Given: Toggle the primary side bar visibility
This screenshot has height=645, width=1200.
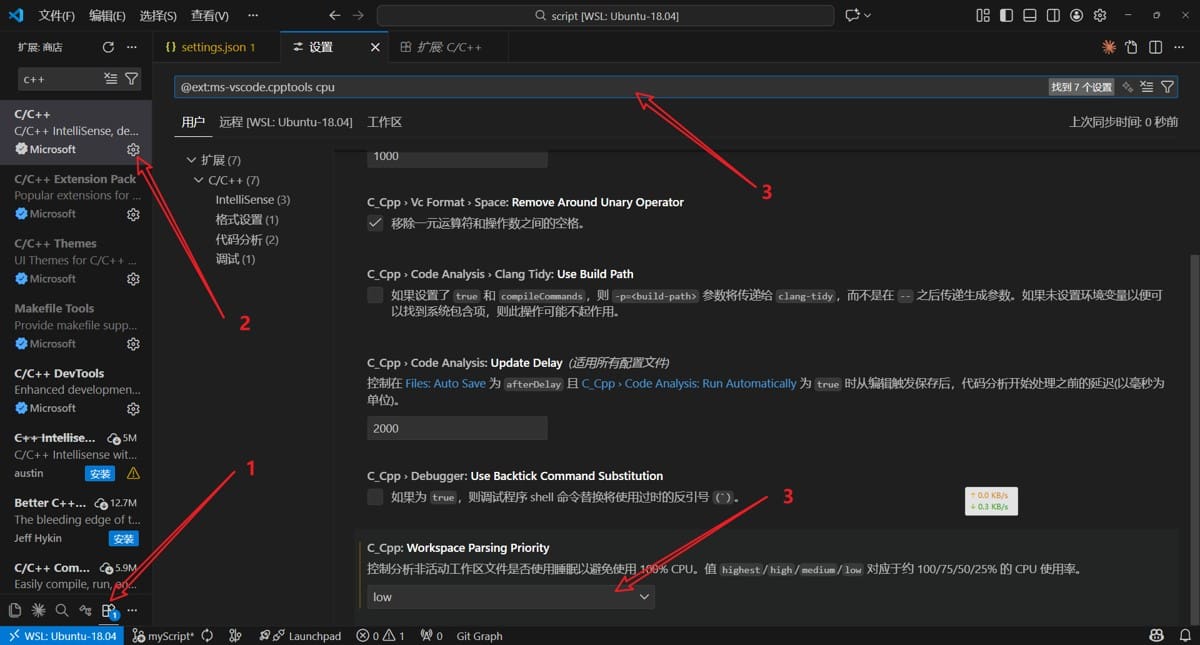Looking at the screenshot, I should [x=1006, y=16].
